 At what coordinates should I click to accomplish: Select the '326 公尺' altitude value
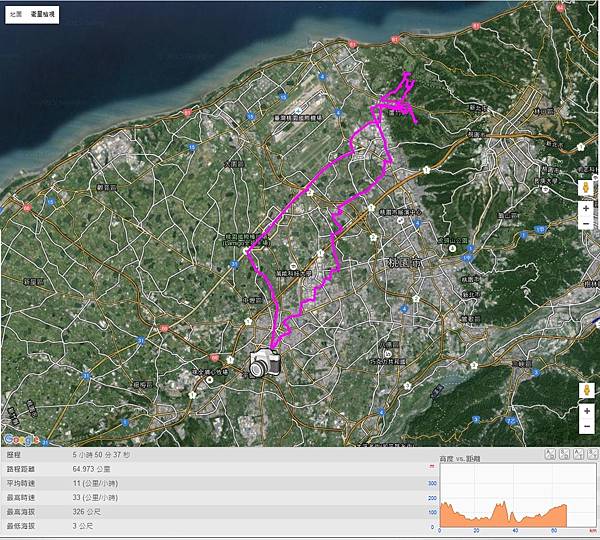(x=86, y=512)
